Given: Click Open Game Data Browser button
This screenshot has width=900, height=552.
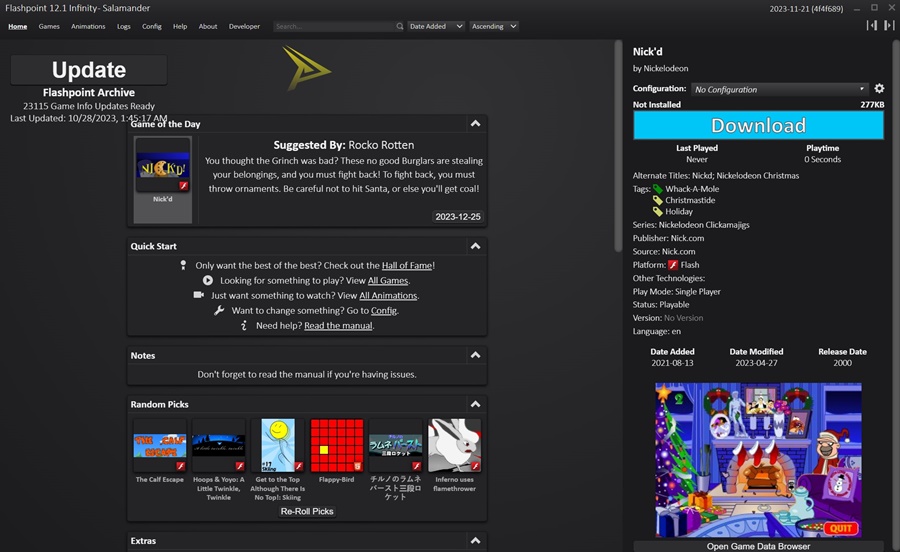Looking at the screenshot, I should 758,546.
